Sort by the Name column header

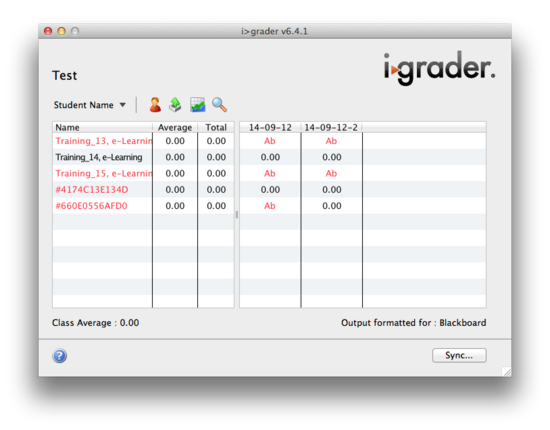(102, 127)
